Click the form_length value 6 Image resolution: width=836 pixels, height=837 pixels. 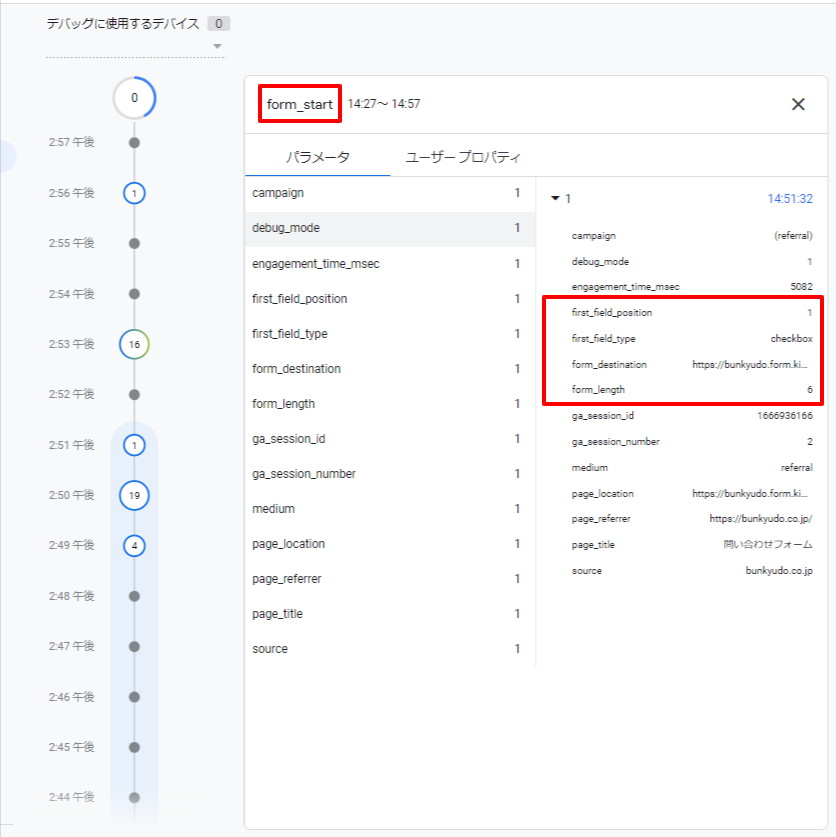coord(810,390)
